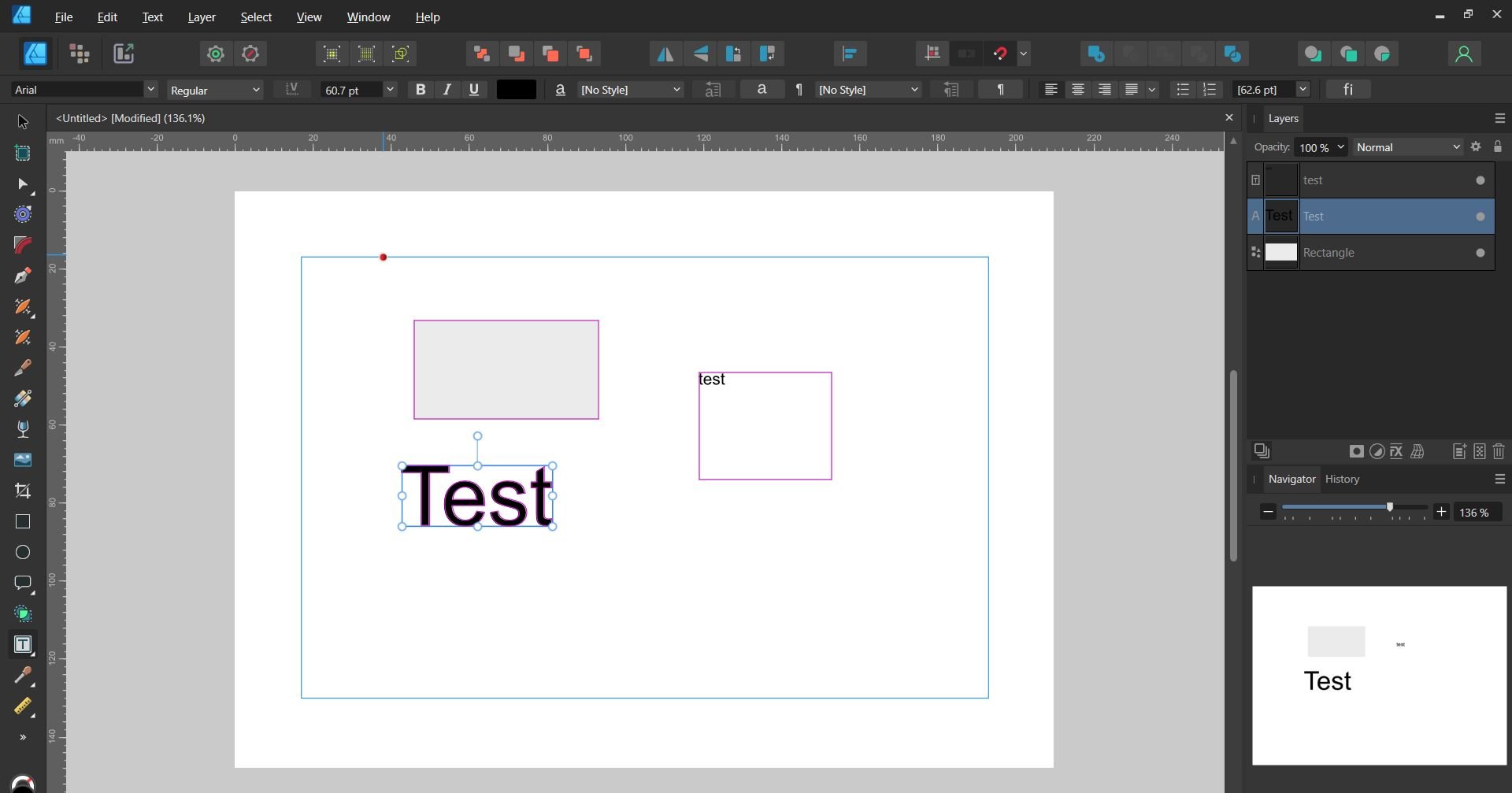Open the blend mode dropdown (Normal)
This screenshot has width=1512, height=793.
pos(1408,147)
